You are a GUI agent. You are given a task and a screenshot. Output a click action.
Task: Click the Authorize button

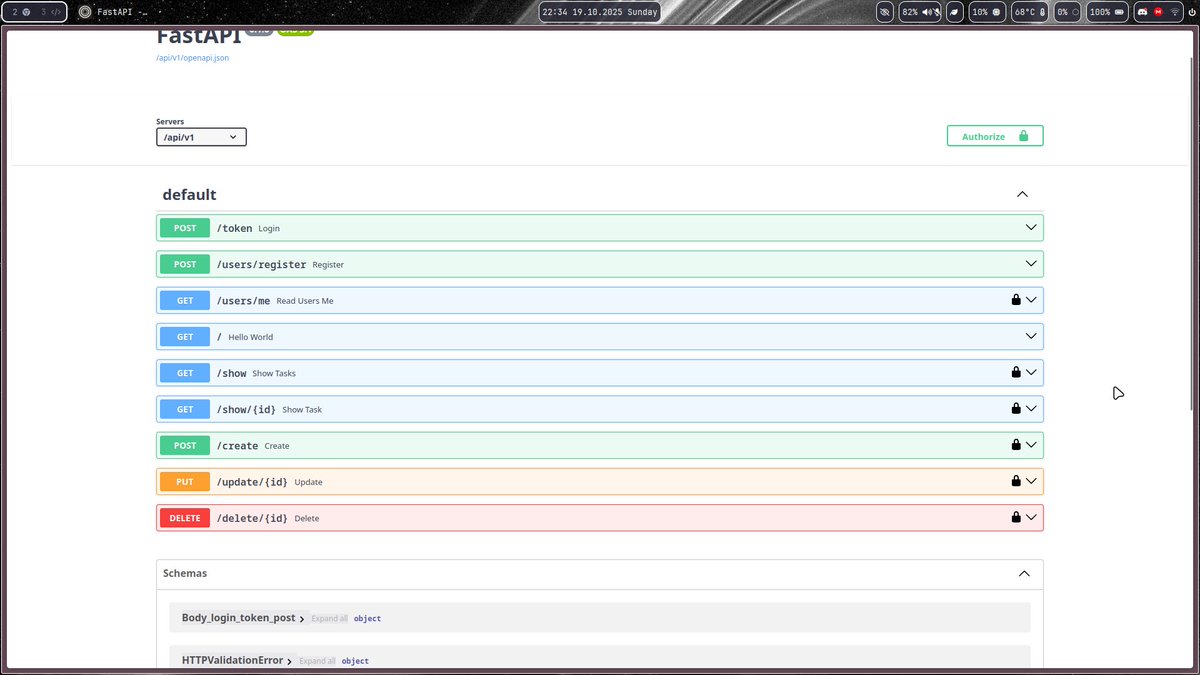(x=995, y=136)
